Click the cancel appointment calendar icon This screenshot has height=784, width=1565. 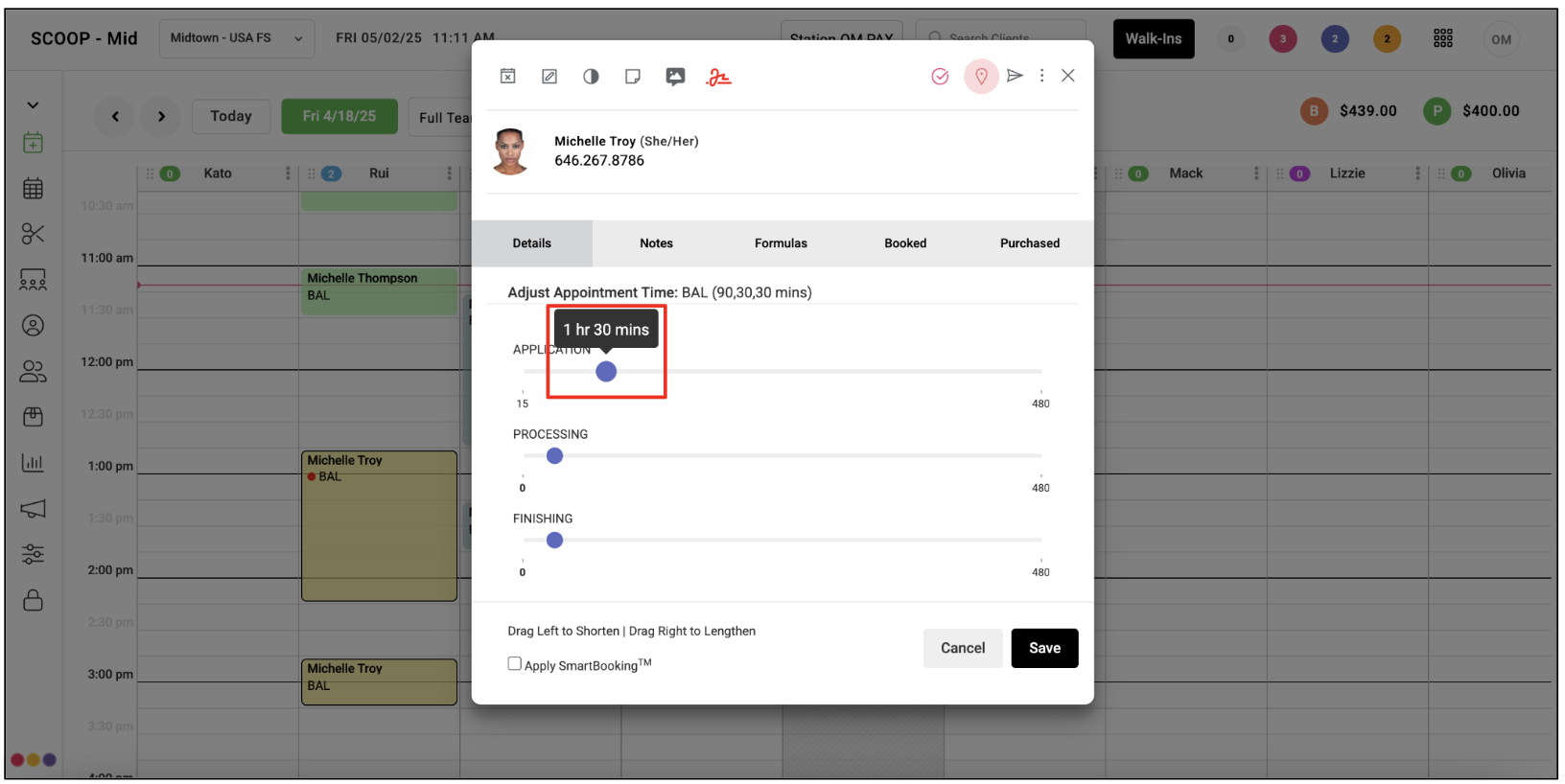(508, 77)
